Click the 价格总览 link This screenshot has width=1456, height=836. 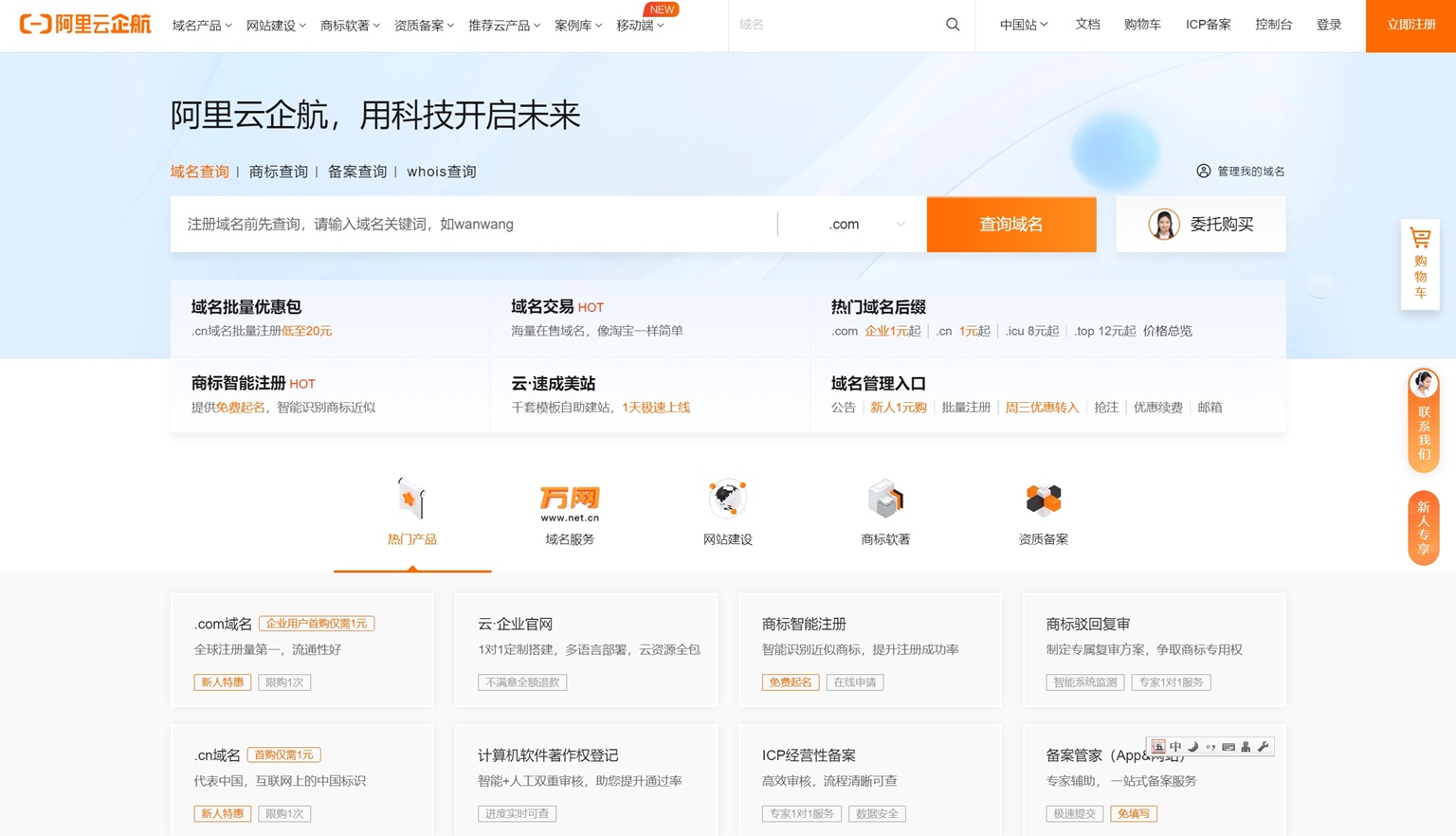1168,331
